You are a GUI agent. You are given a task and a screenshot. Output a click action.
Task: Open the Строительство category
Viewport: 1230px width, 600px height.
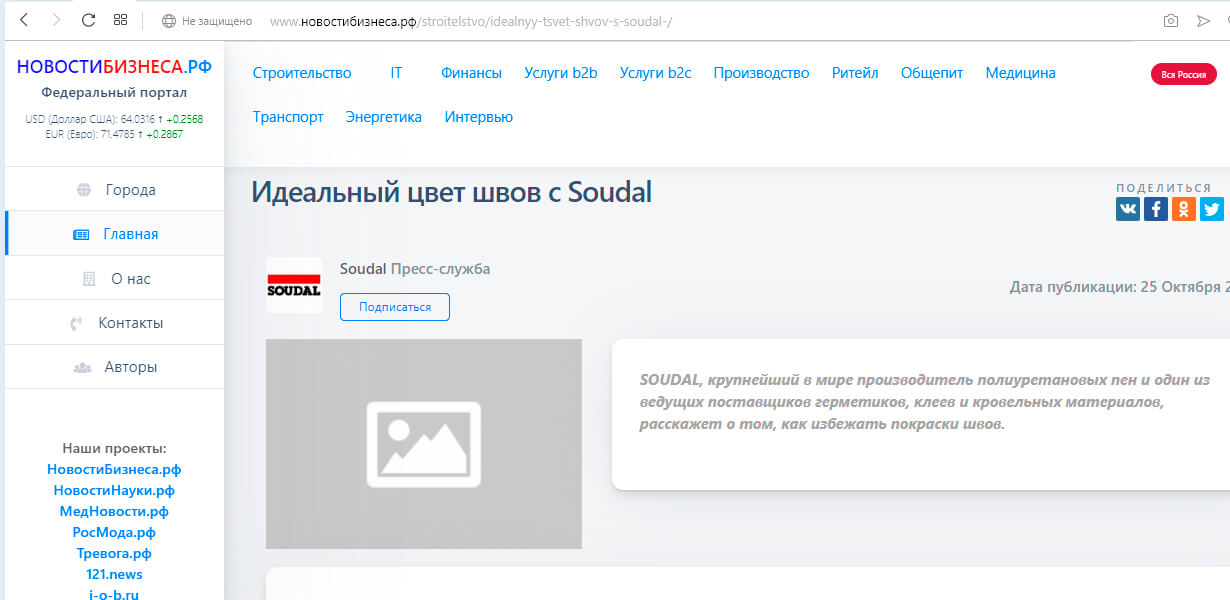tap(302, 73)
